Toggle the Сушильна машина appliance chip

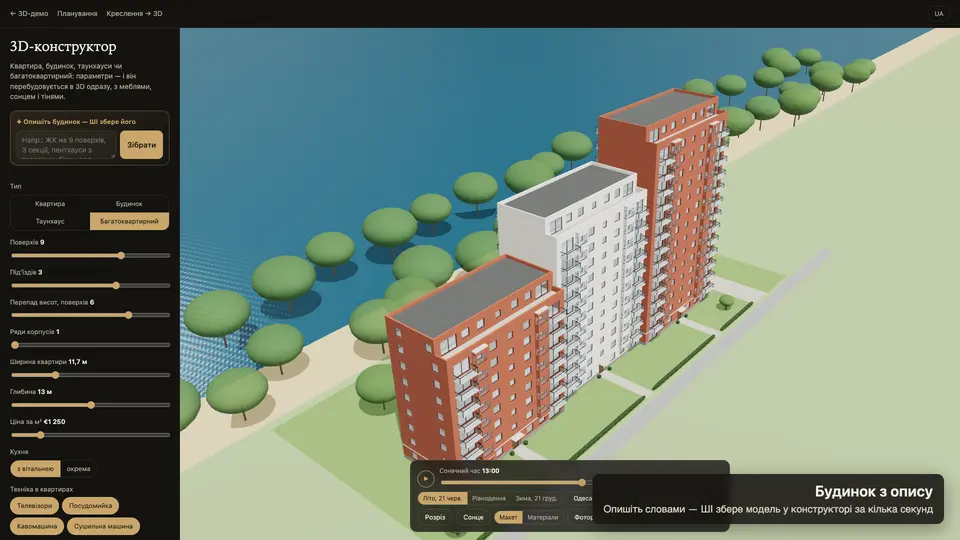(x=103, y=526)
